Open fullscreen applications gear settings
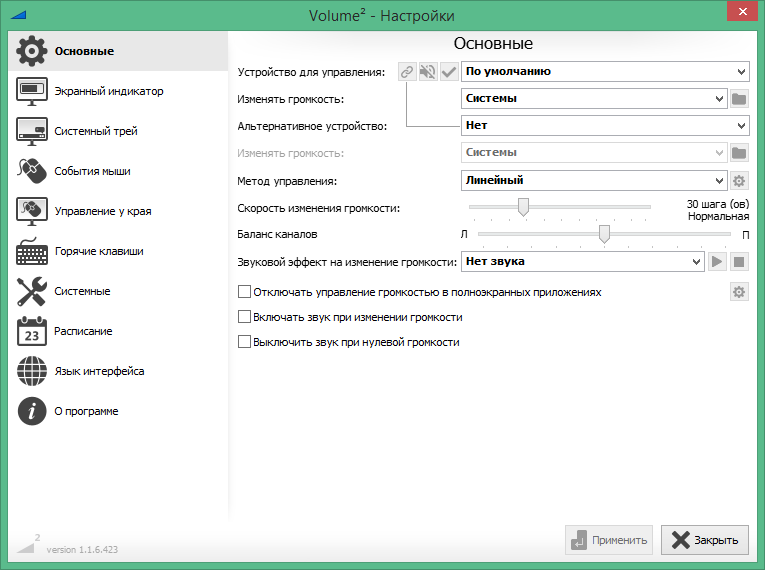Image resolution: width=765 pixels, height=570 pixels. tap(739, 292)
